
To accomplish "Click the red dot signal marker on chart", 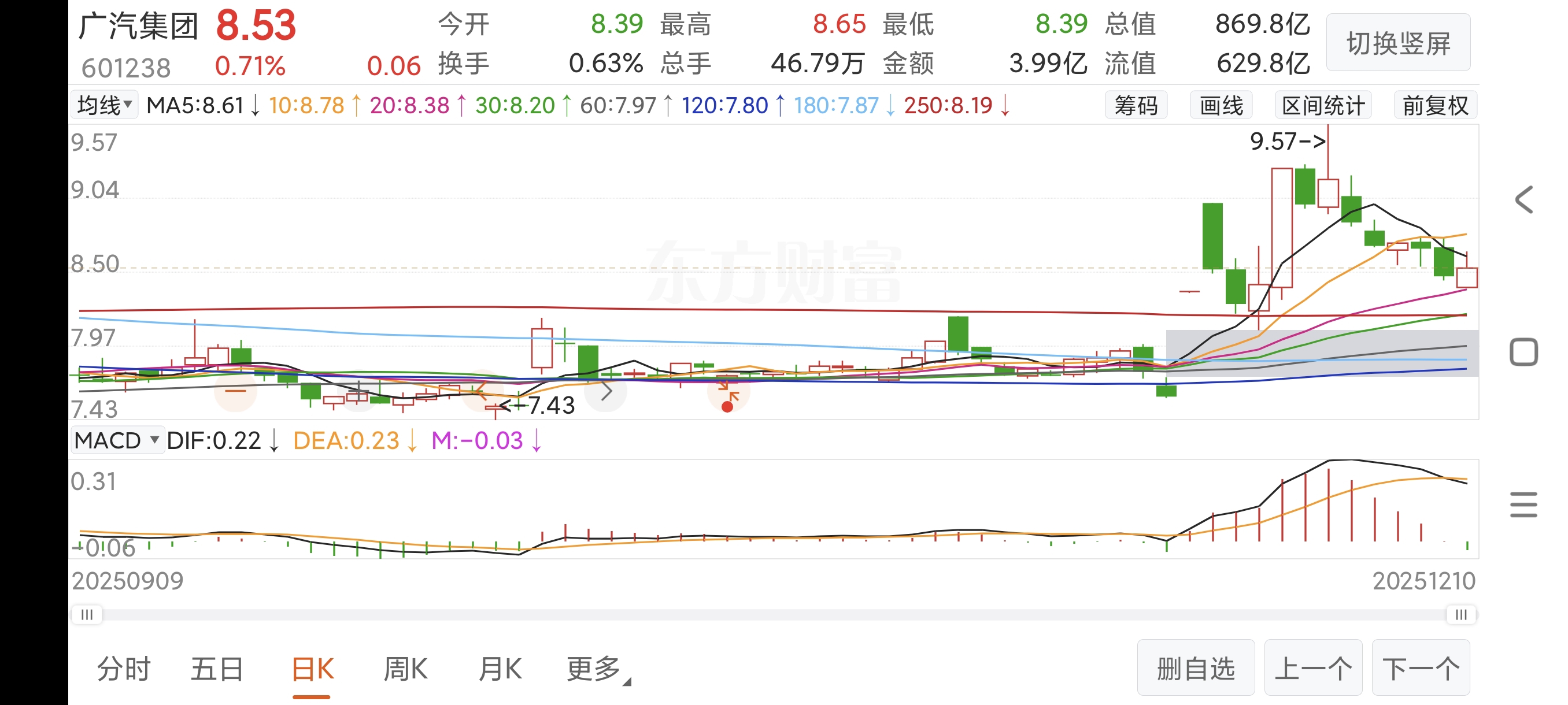I will point(727,406).
